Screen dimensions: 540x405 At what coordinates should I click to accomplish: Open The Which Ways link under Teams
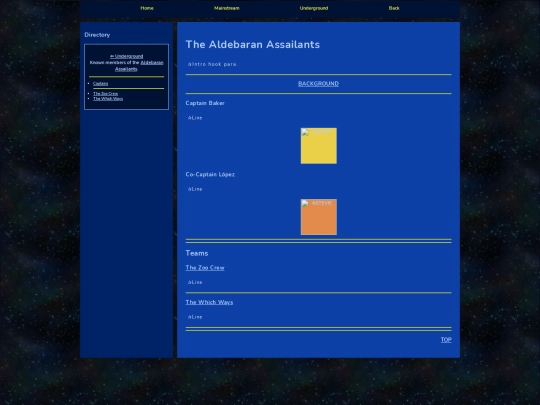[209, 302]
